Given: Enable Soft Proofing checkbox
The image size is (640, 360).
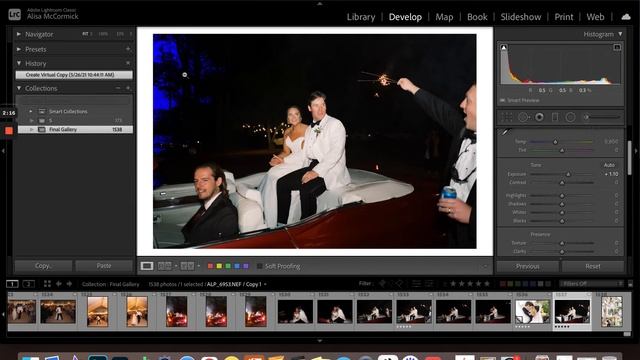Looking at the screenshot, I should (x=260, y=266).
